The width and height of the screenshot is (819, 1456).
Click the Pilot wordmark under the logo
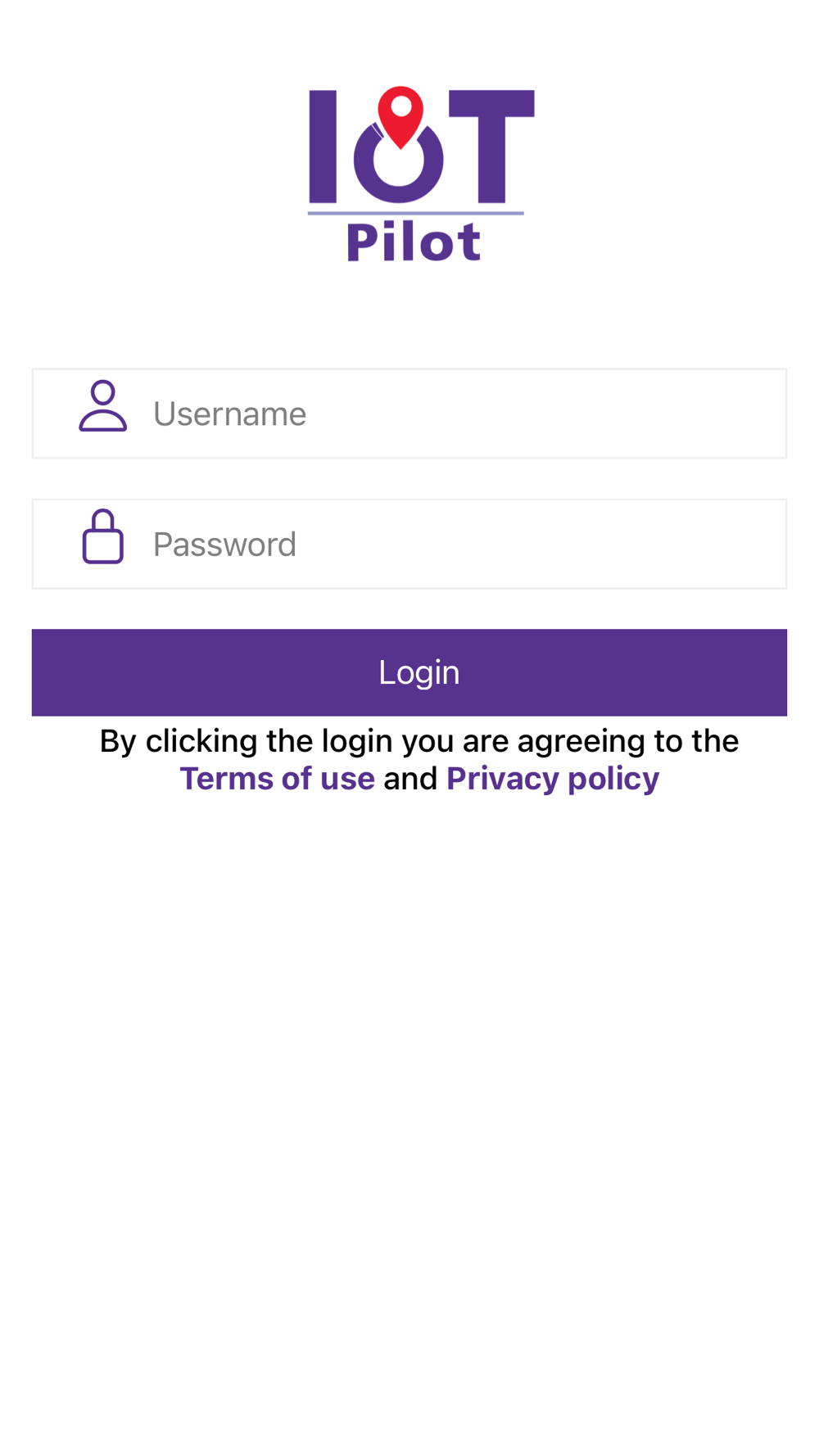[x=414, y=242]
